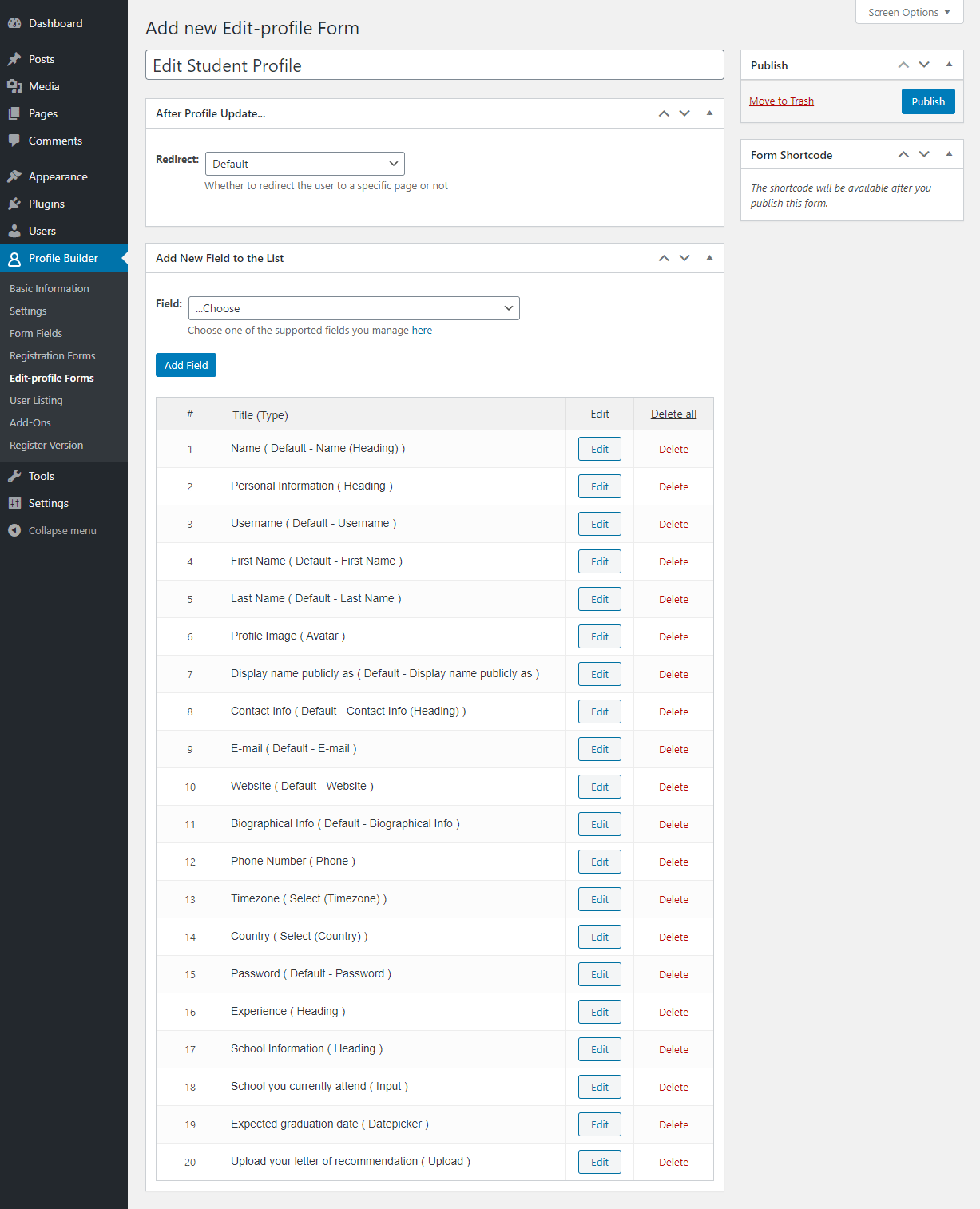
Task: Open Profile Builder Settings submenu item
Action: (28, 311)
